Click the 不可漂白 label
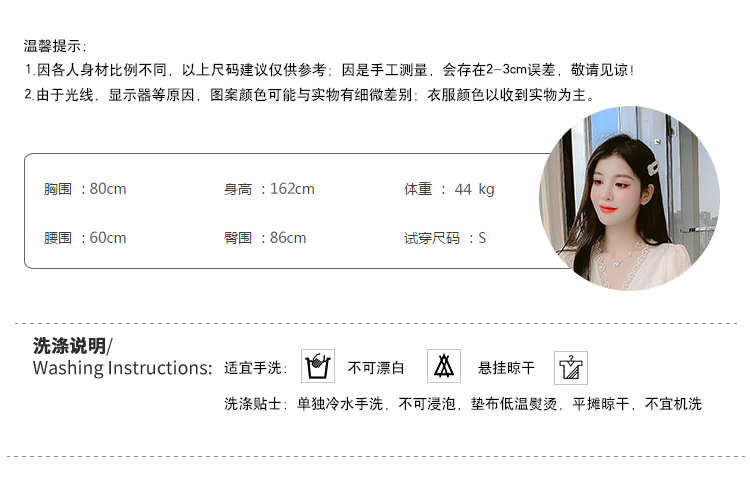Image resolution: width=750 pixels, height=479 pixels. point(376,368)
